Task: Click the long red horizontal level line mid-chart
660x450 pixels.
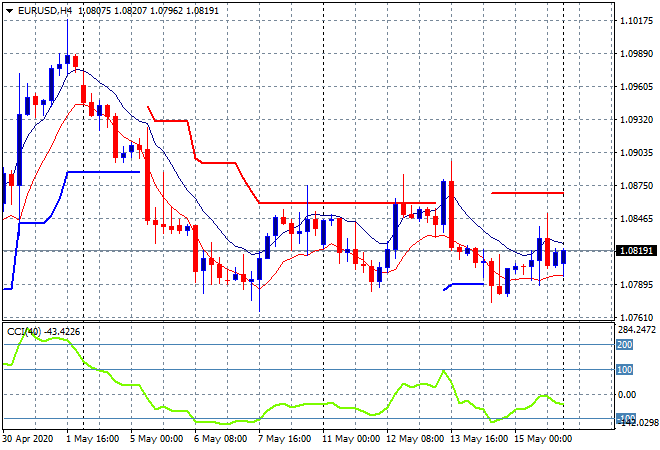Action: pos(347,203)
